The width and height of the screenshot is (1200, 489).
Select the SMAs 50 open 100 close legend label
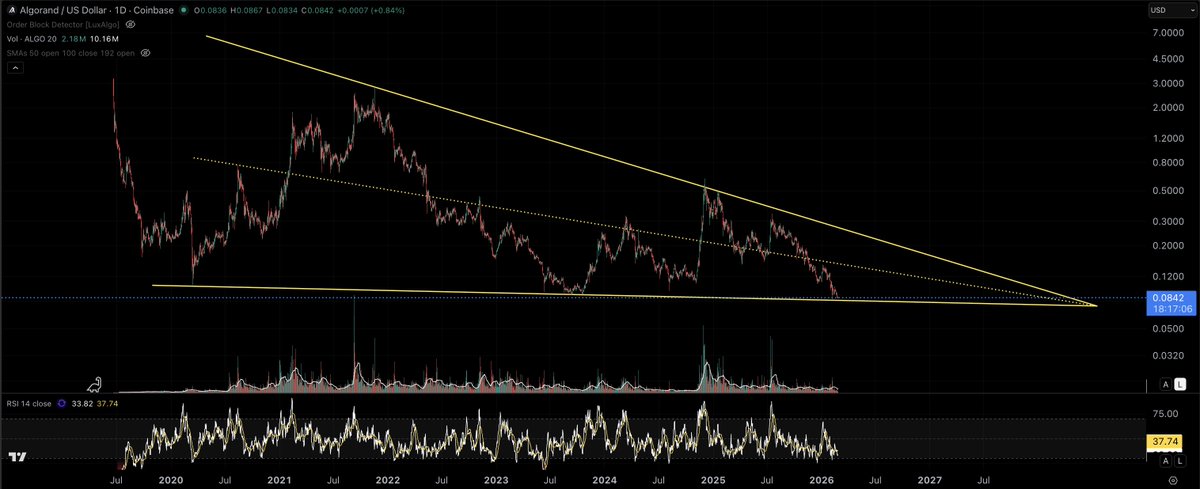pos(70,51)
